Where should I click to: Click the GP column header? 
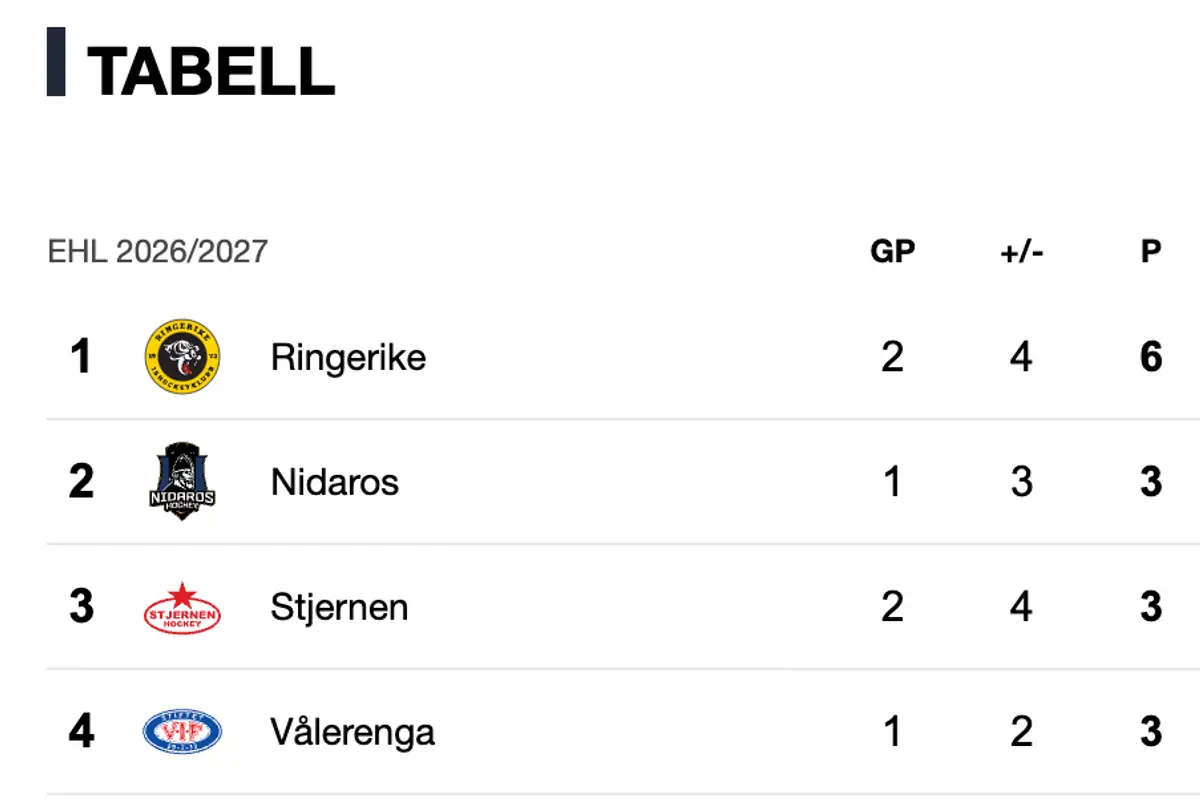coord(893,251)
